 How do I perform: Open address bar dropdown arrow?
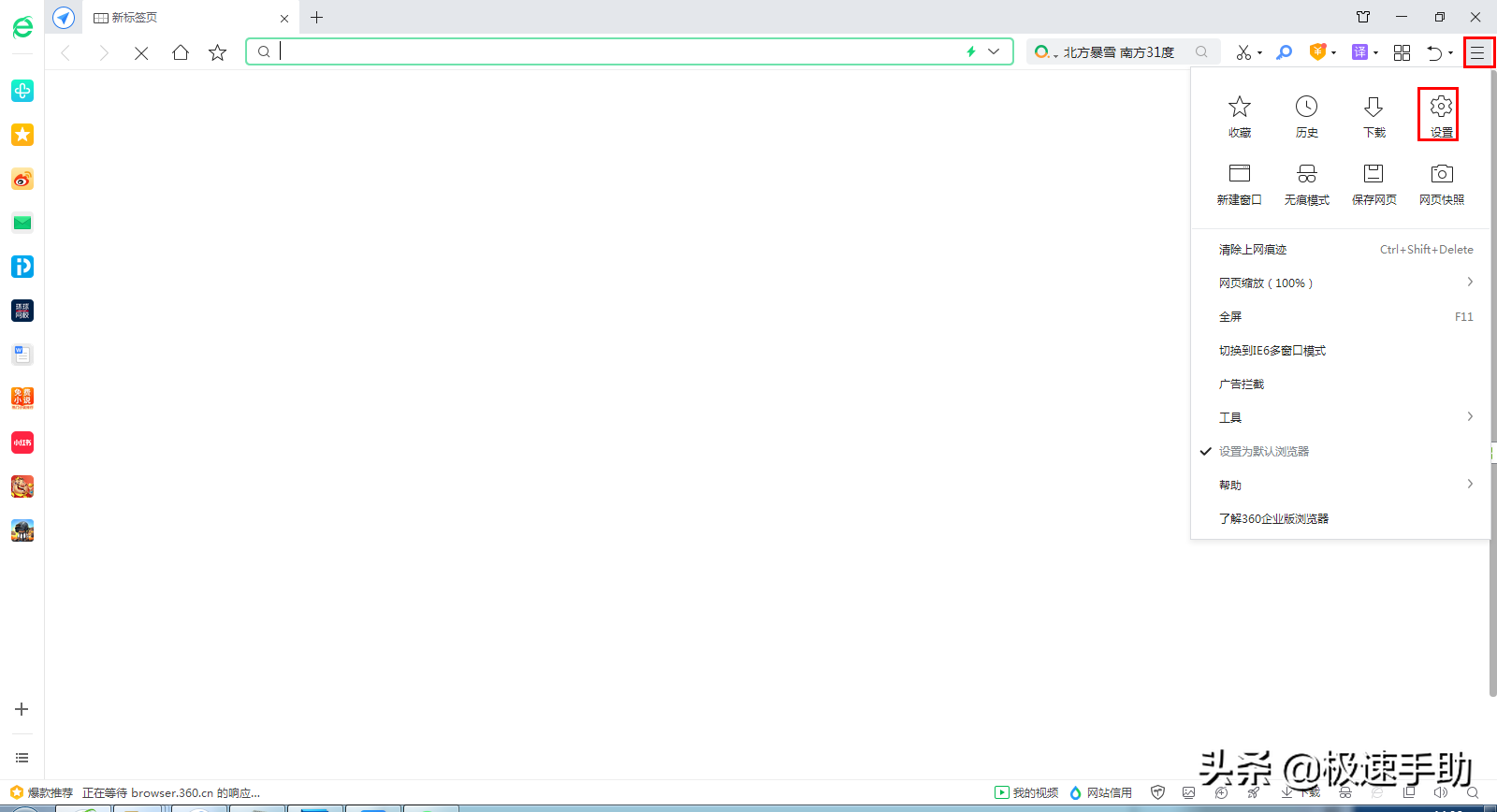click(x=994, y=51)
